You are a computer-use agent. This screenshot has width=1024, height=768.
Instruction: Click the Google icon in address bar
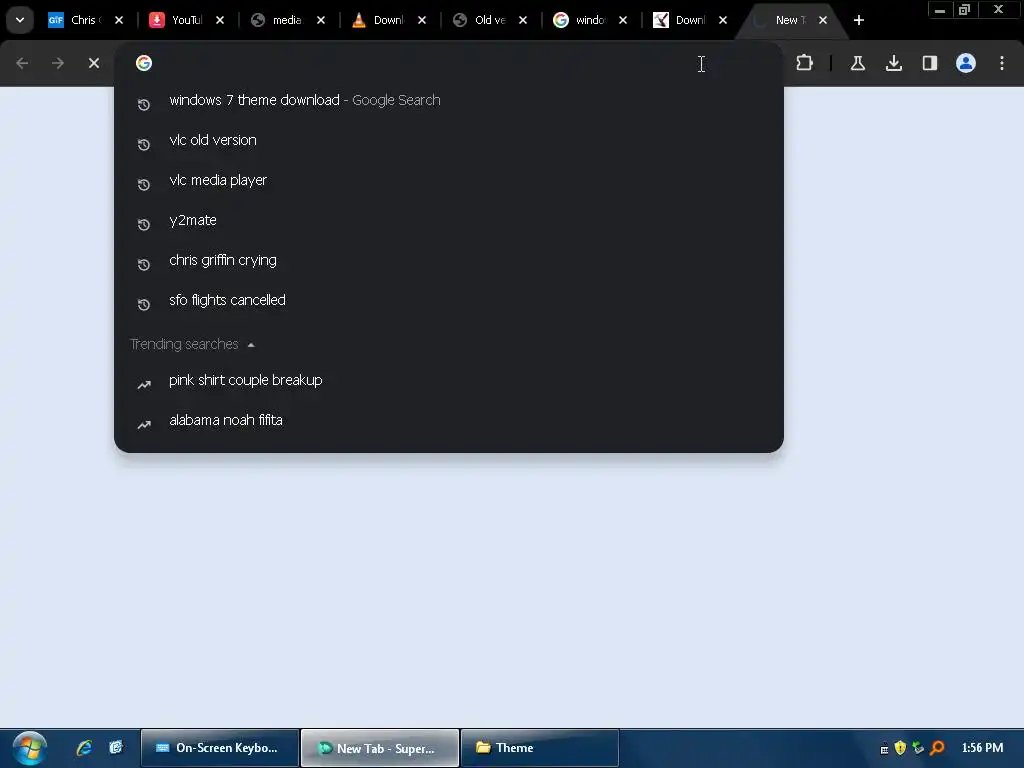coord(144,63)
